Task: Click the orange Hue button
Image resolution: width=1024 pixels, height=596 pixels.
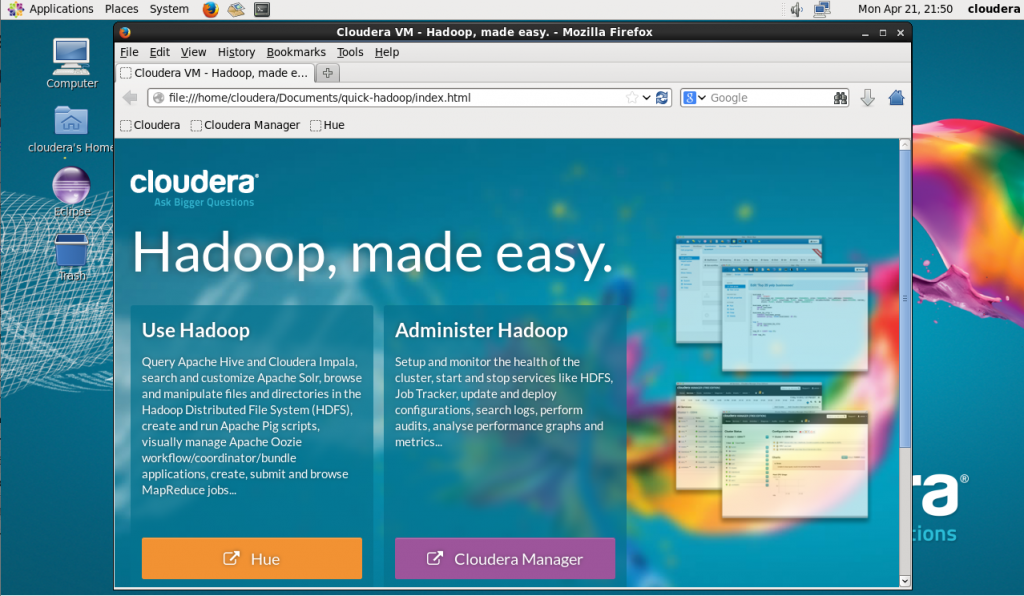Action: [251, 559]
